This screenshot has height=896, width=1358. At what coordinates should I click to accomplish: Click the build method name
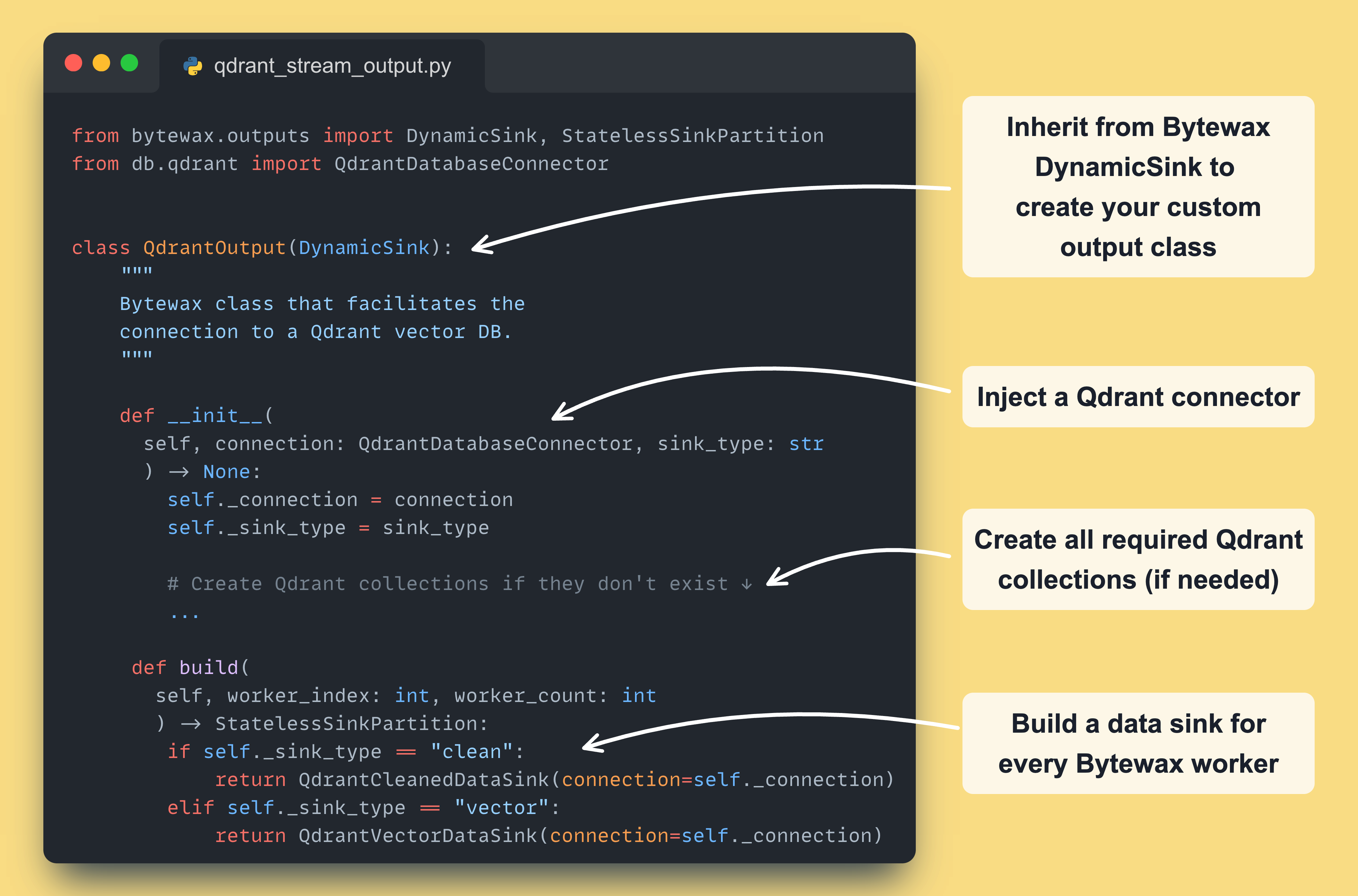coord(209,667)
